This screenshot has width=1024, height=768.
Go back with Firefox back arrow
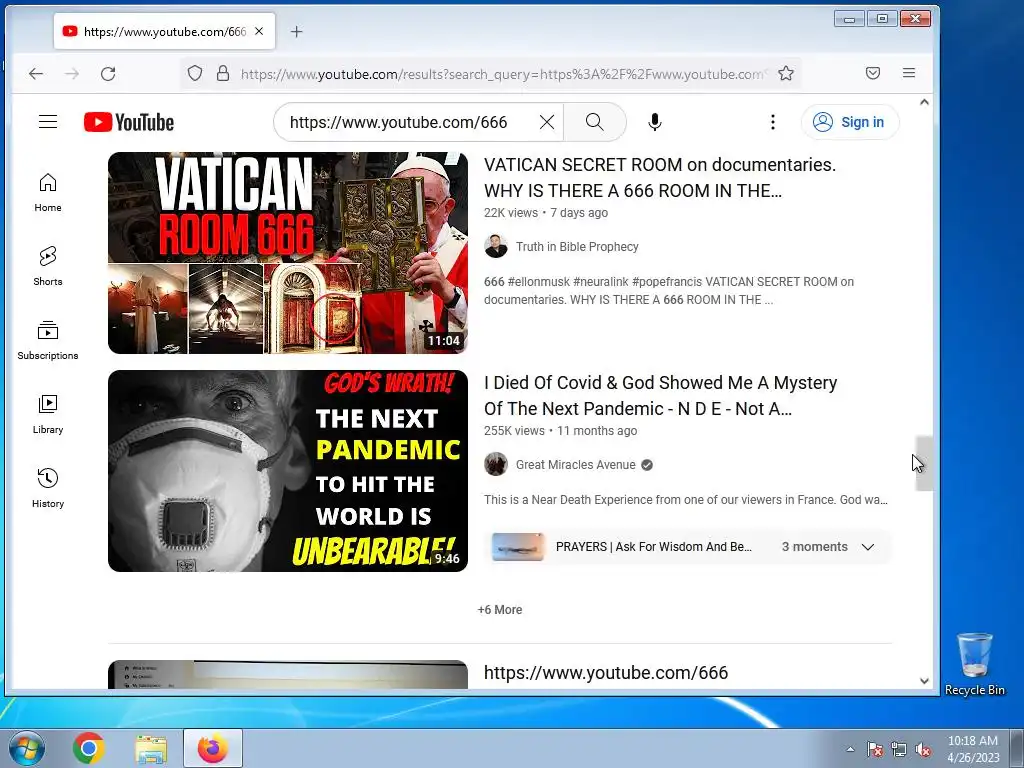[x=36, y=74]
